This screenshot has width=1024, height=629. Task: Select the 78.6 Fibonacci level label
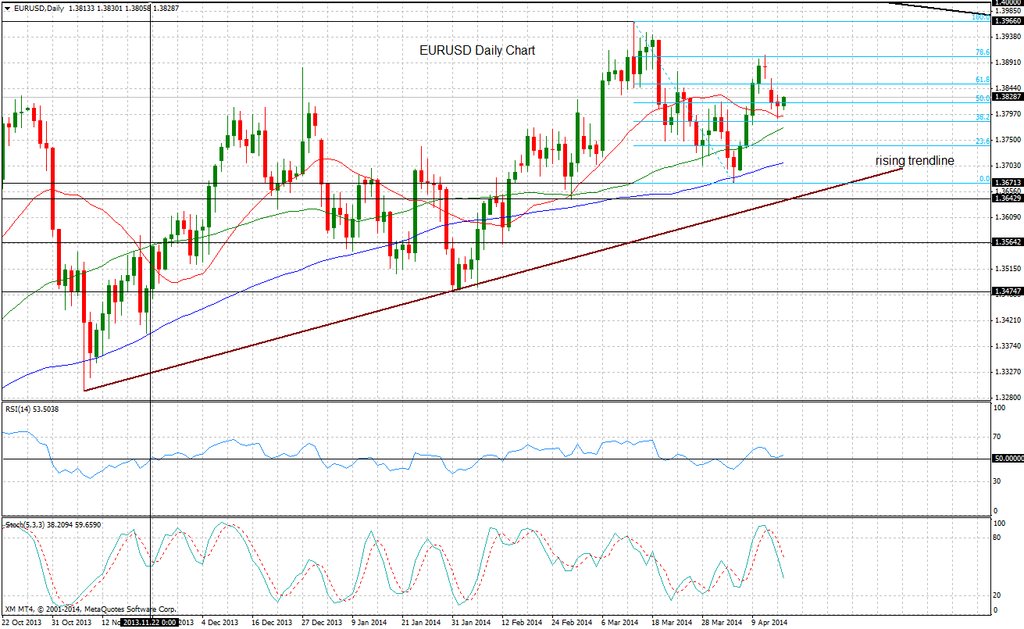coord(981,52)
